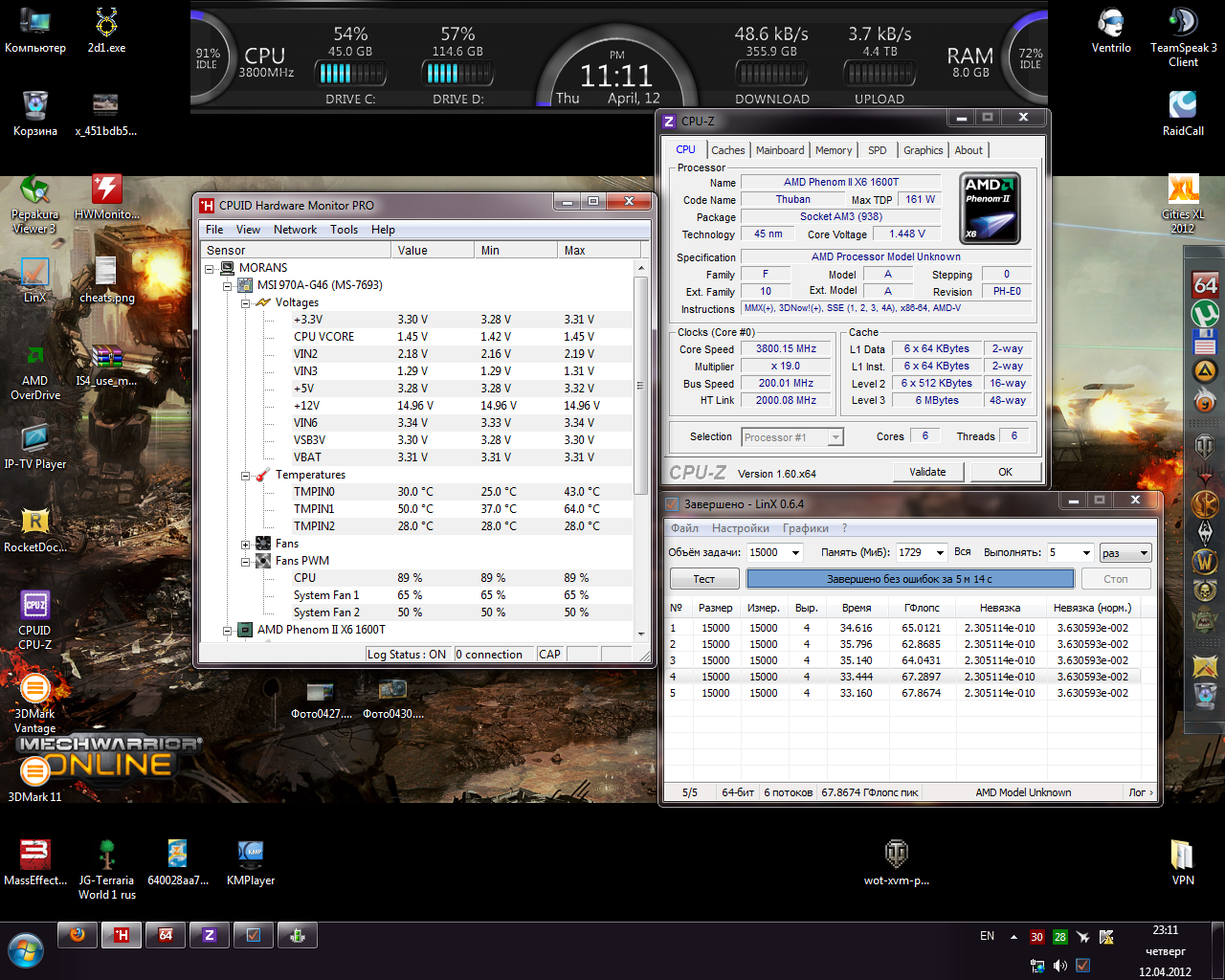This screenshot has width=1225, height=980.
Task: Switch to the Mainboard tab in CPU-Z
Action: tap(780, 150)
